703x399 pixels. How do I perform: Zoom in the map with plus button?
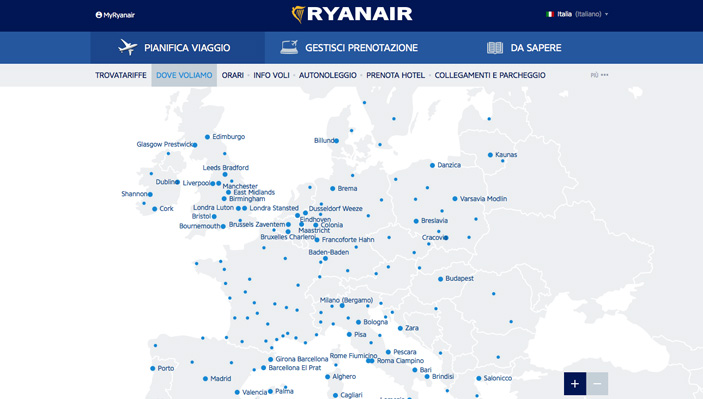tap(575, 384)
